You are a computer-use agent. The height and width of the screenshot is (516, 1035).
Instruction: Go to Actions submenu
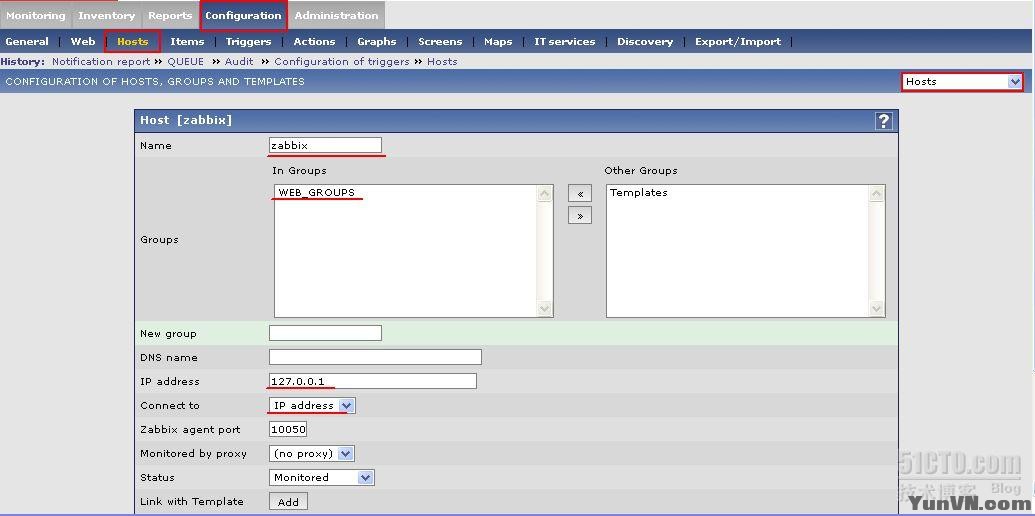314,42
